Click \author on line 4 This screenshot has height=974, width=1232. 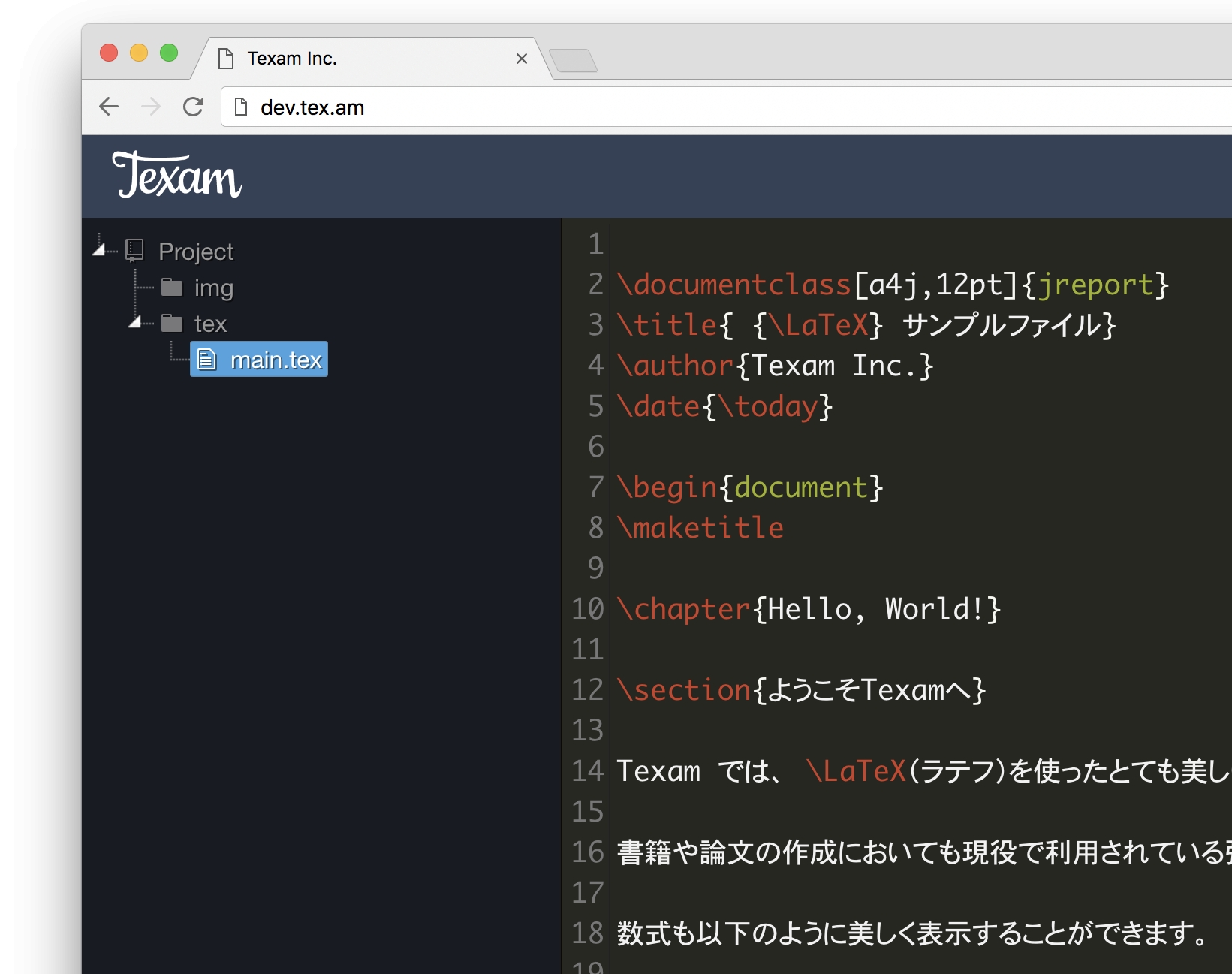[x=675, y=366]
